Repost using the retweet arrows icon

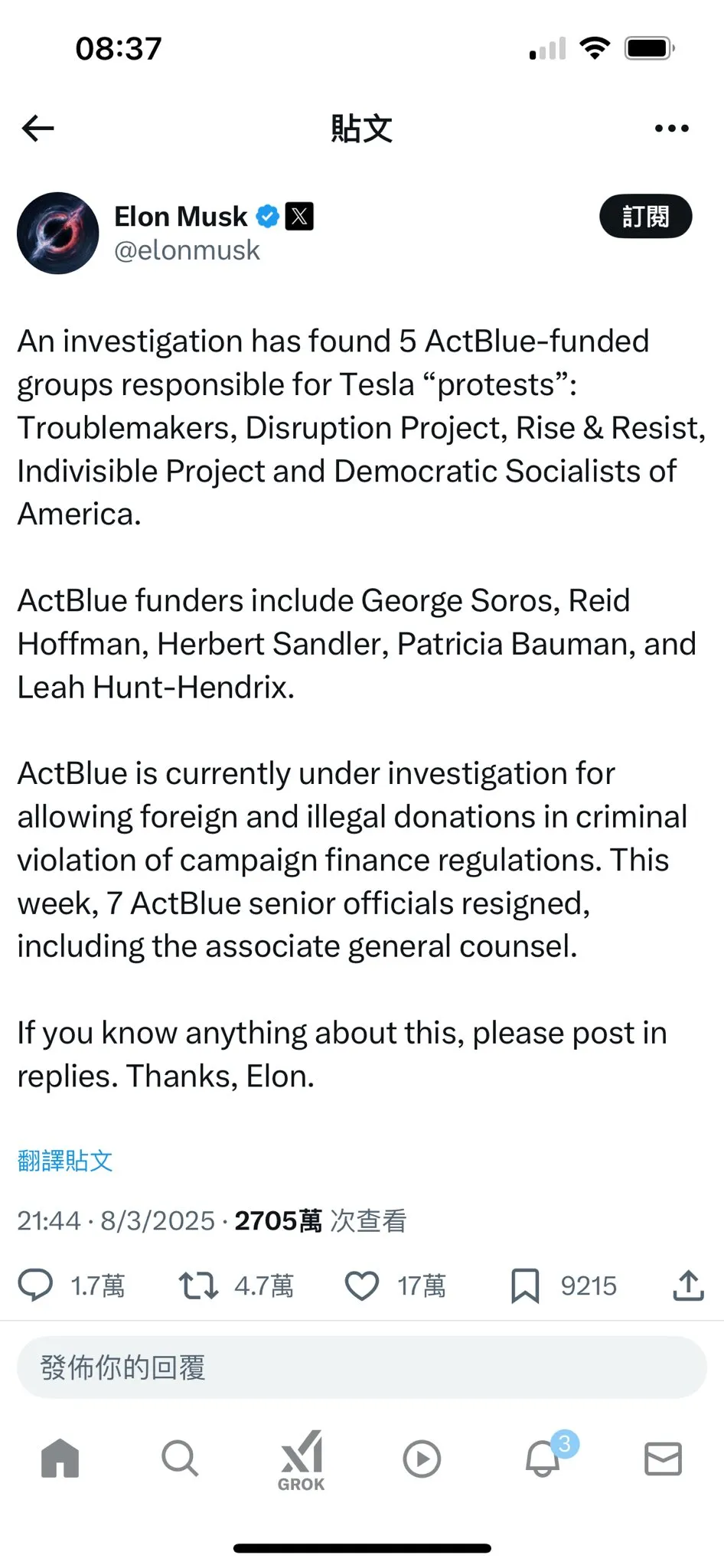tap(198, 1285)
